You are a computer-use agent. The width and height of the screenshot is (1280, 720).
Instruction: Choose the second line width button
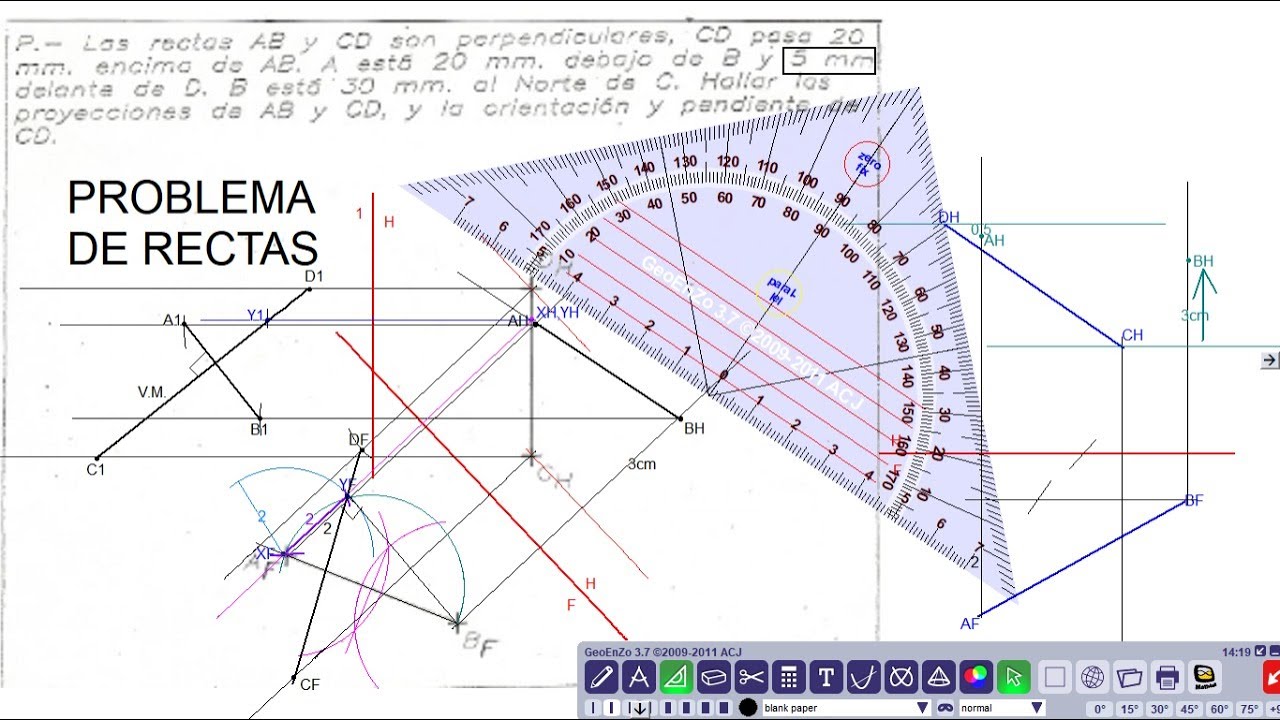(x=612, y=708)
